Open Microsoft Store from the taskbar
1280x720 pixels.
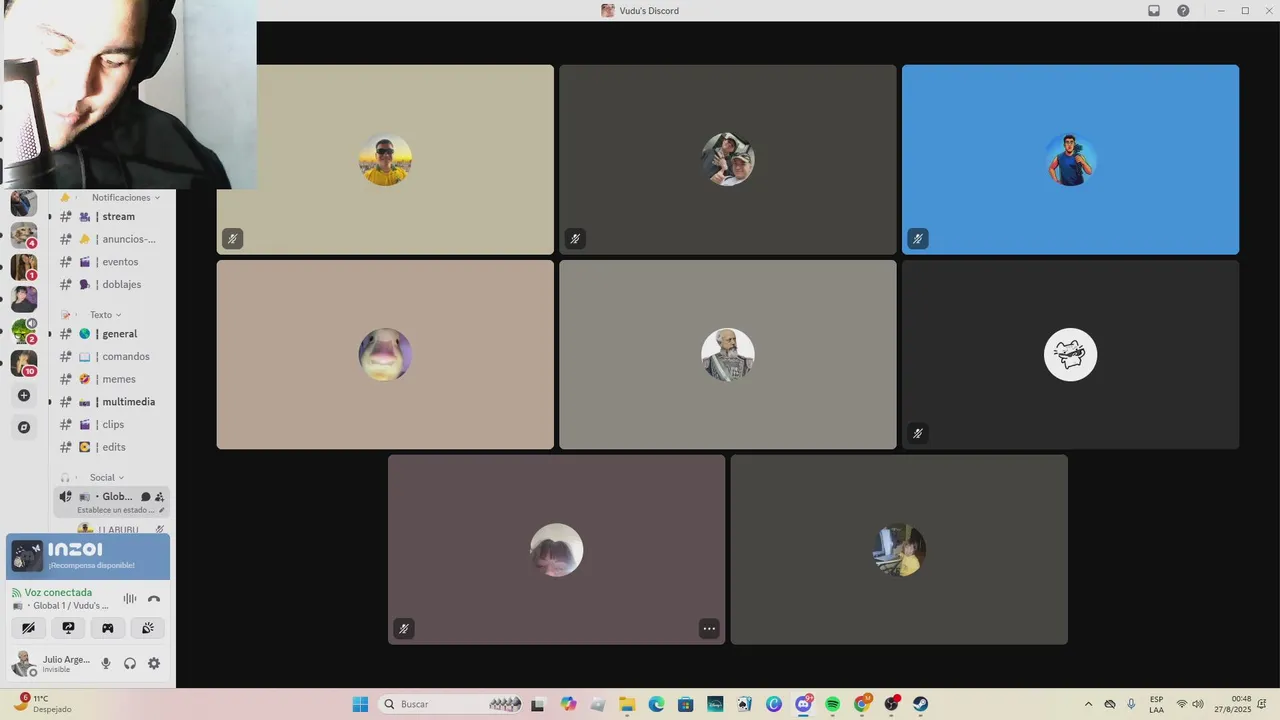[x=685, y=704]
